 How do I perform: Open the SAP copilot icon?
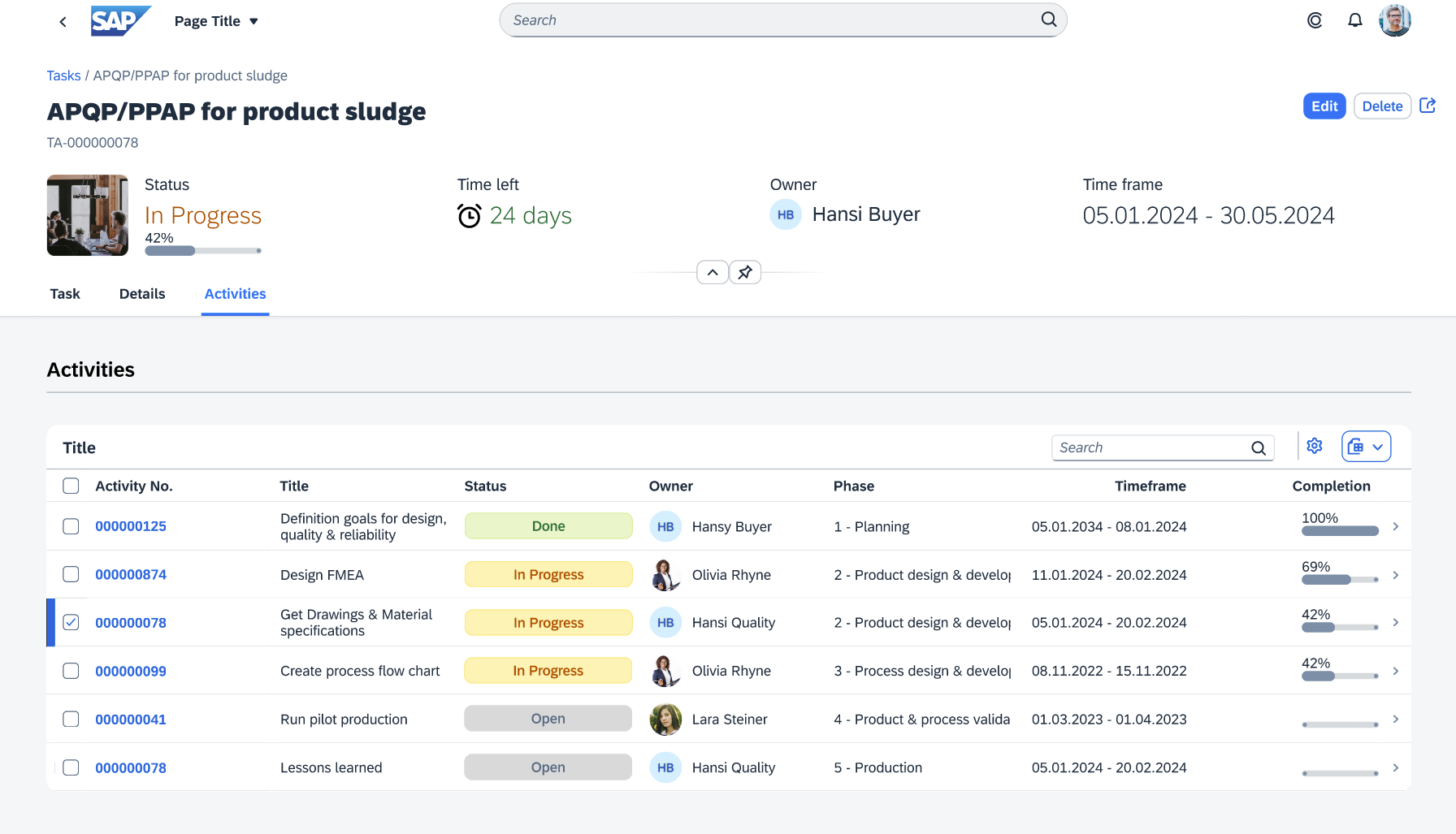(1314, 19)
